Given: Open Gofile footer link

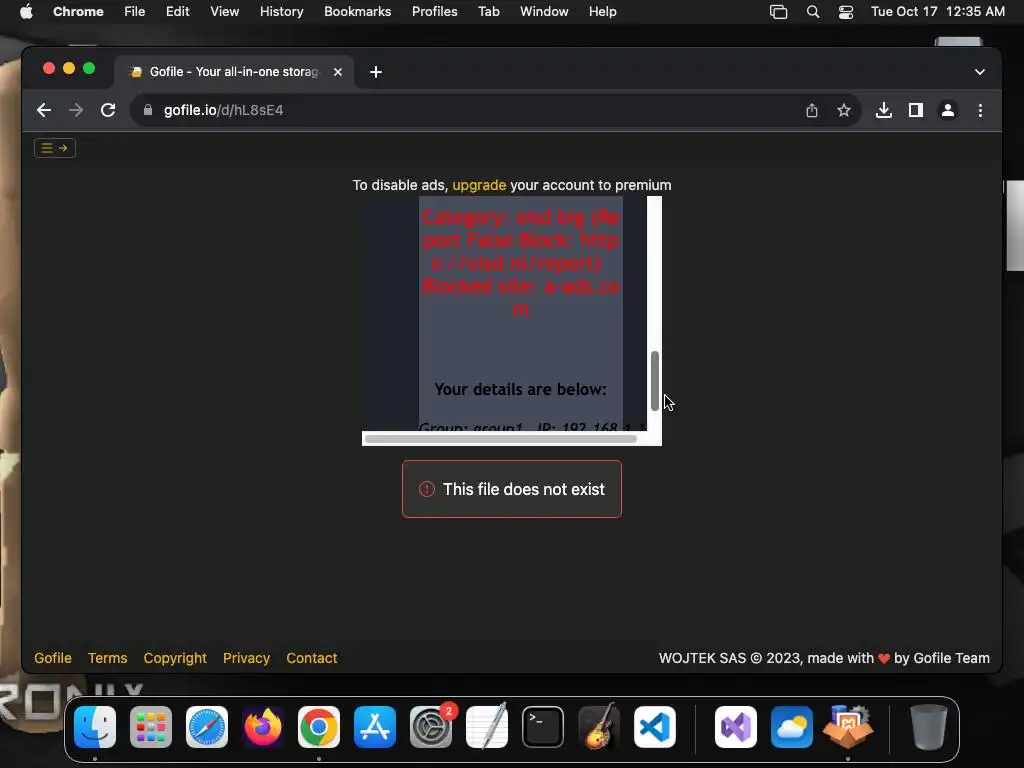Looking at the screenshot, I should [53, 658].
